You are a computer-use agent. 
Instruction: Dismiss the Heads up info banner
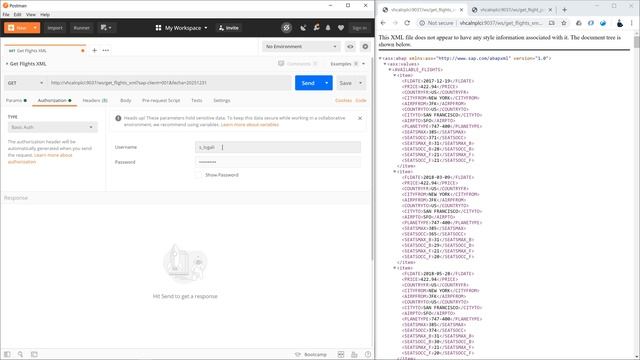coord(360,118)
